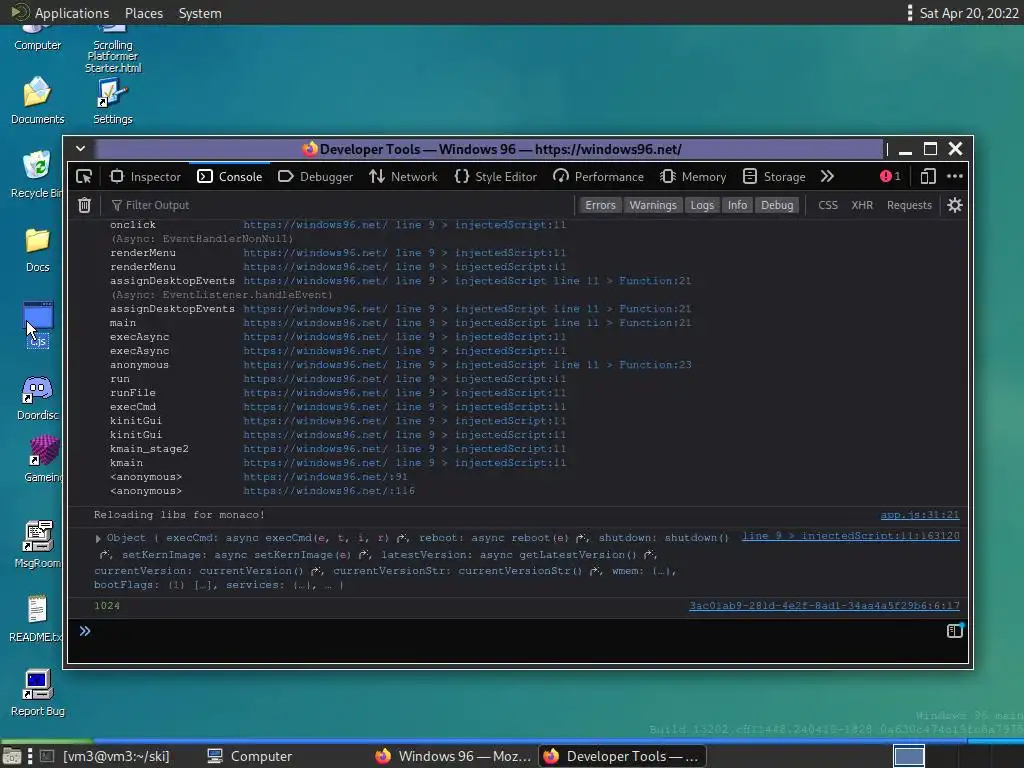Click the show desktop icon in bottom panel

(12, 756)
